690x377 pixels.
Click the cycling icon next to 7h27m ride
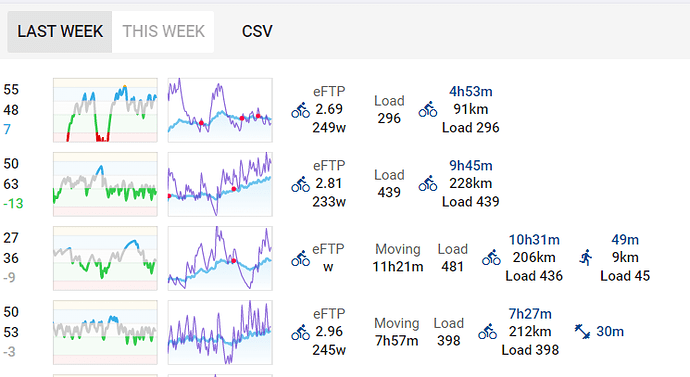pyautogui.click(x=488, y=332)
